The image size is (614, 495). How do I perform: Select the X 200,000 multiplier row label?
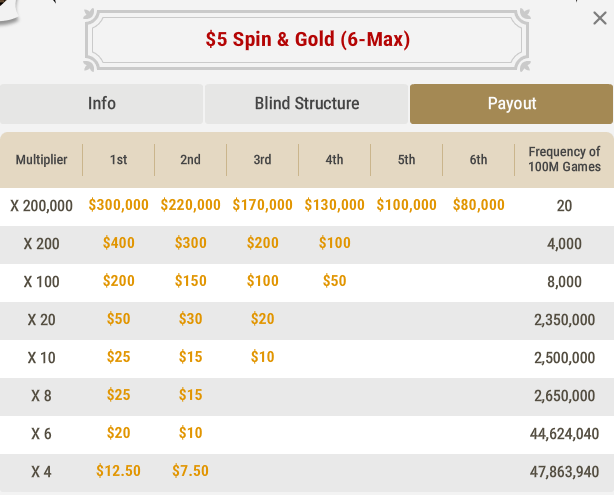pyautogui.click(x=42, y=205)
